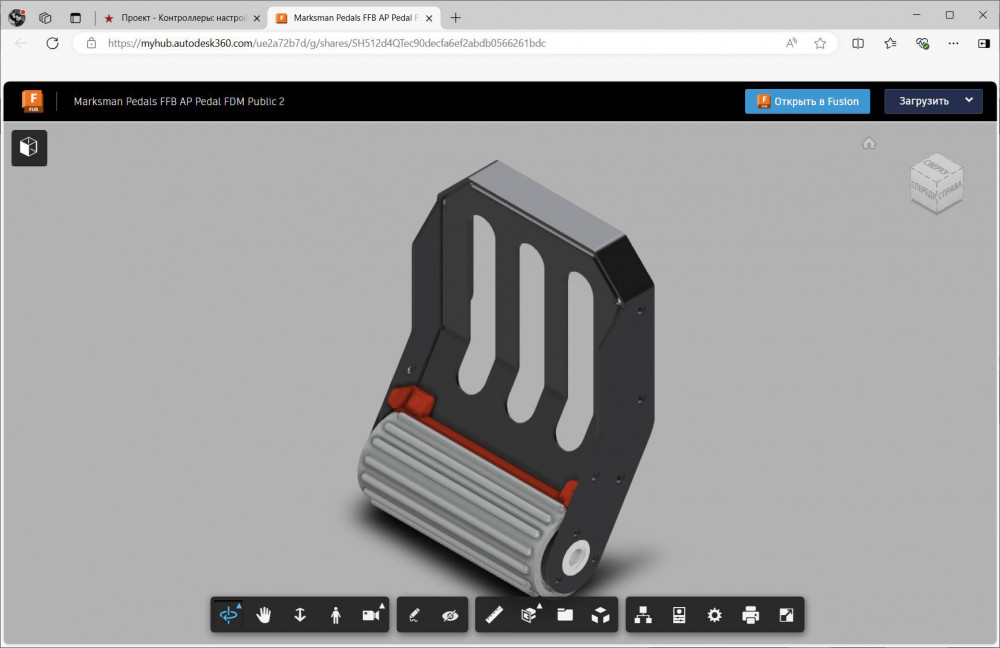The width and height of the screenshot is (1000, 648).
Task: Expand the Загрузить dropdown arrow
Action: [968, 101]
